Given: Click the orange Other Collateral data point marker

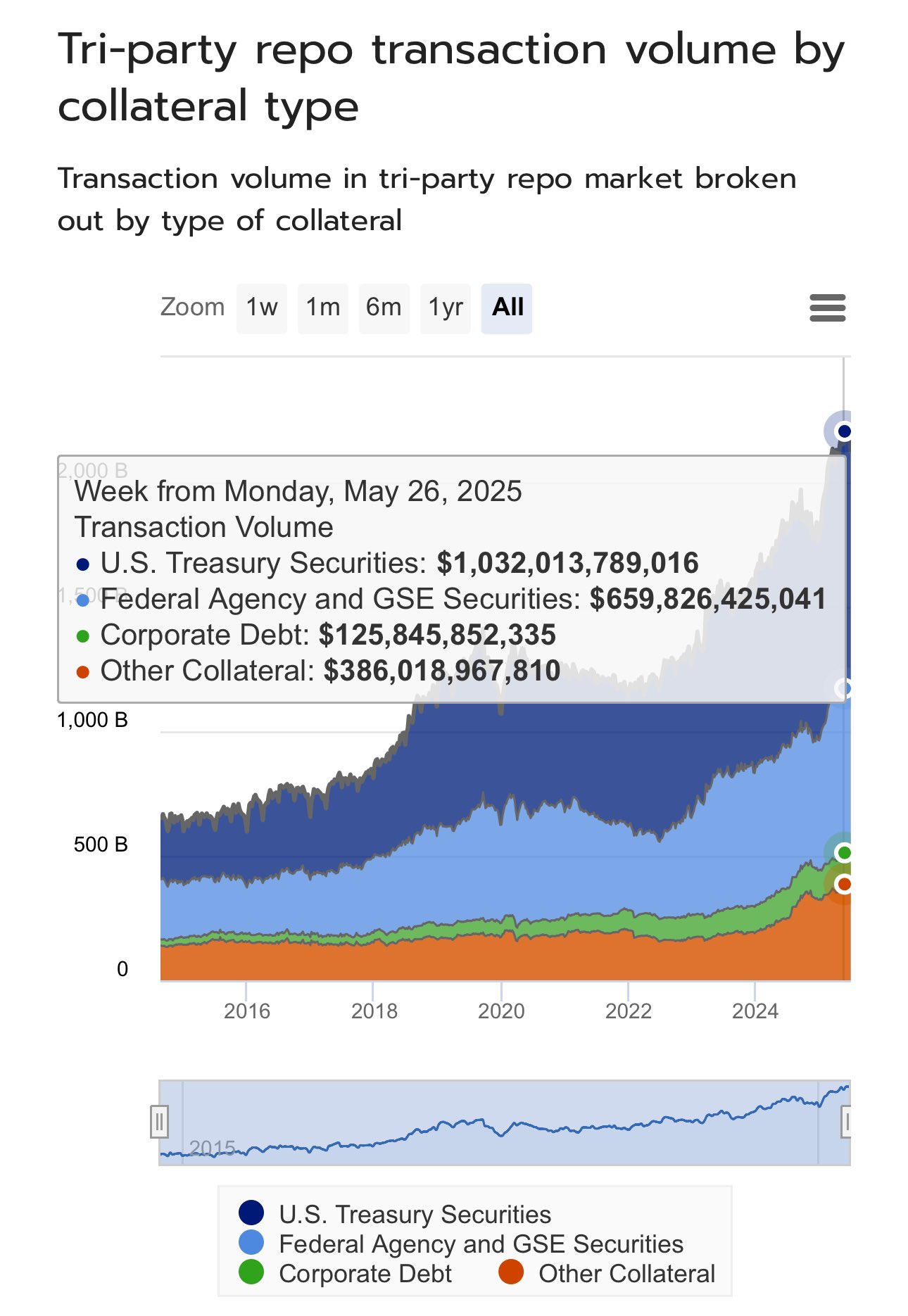Looking at the screenshot, I should point(844,884).
